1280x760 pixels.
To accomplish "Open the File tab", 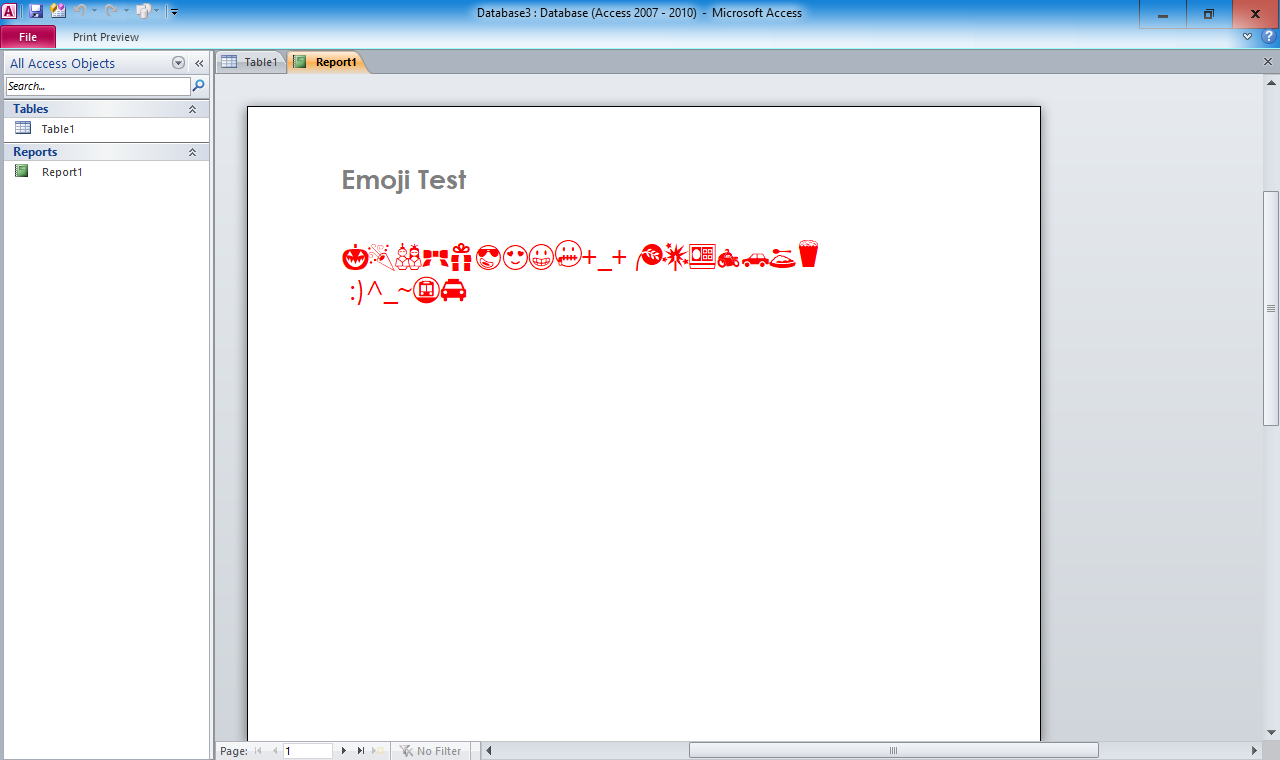I will point(28,37).
